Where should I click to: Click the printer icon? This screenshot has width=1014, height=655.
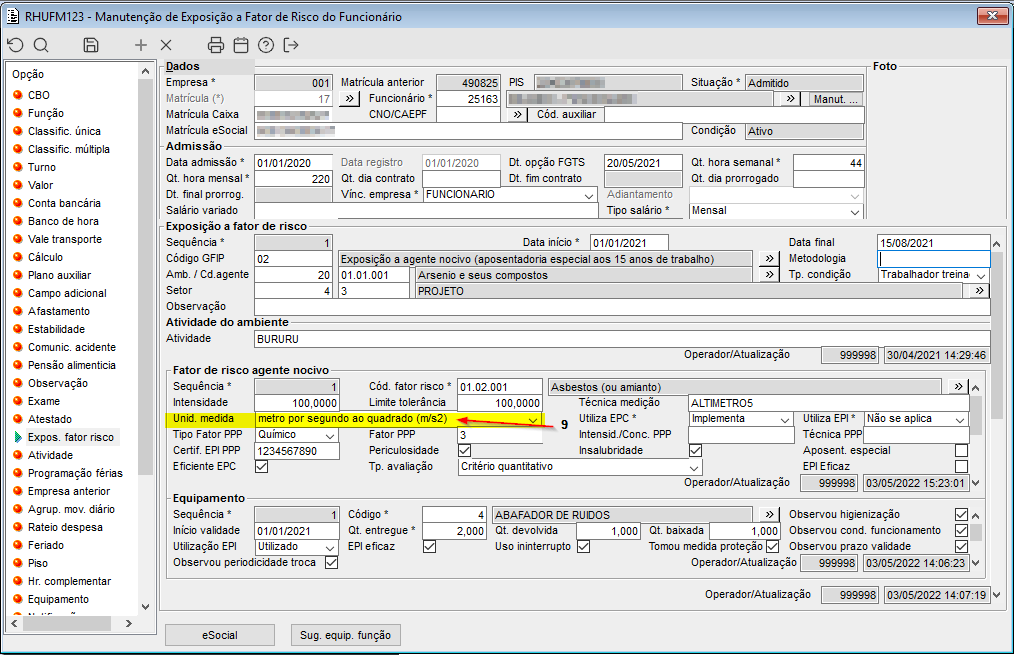coord(216,45)
